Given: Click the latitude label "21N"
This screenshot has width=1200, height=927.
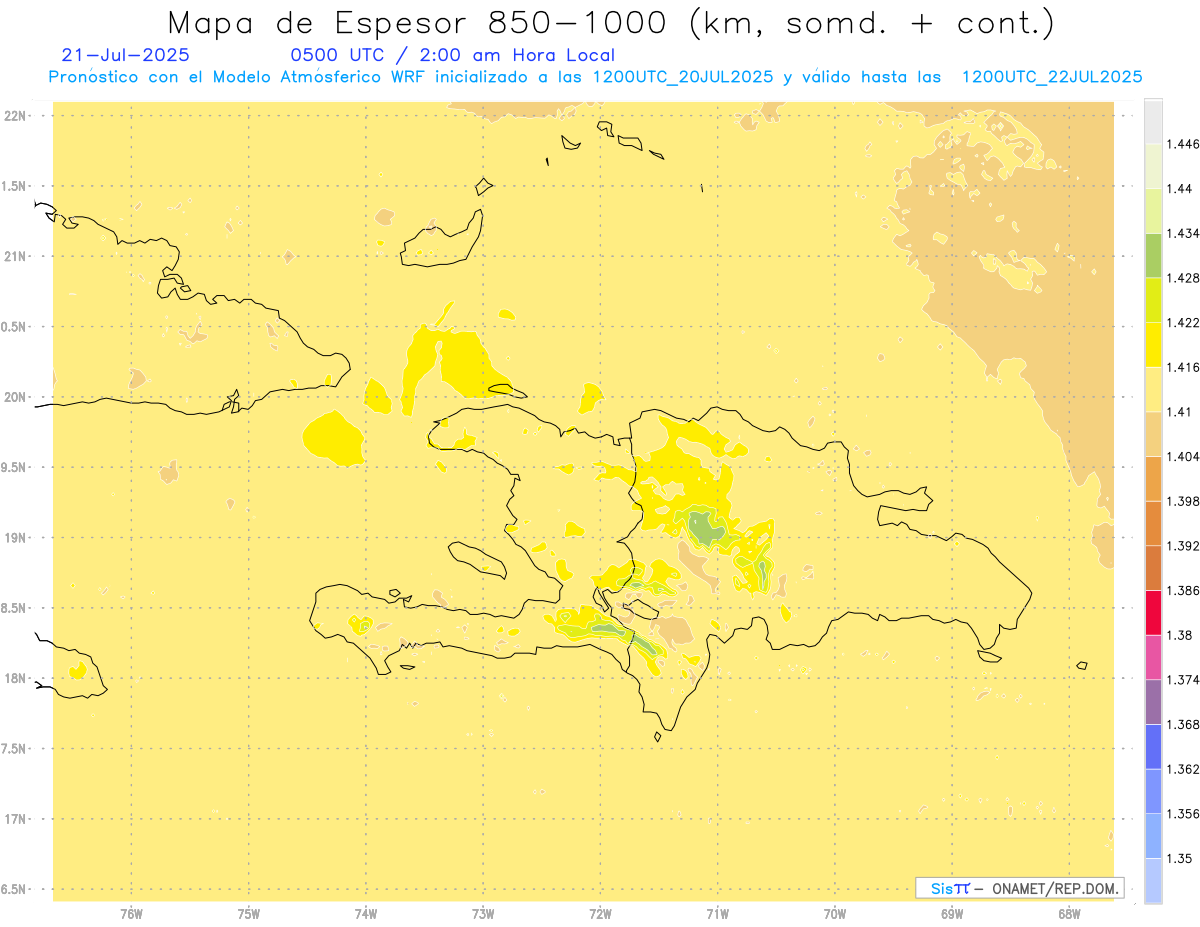Looking at the screenshot, I should coord(15,257).
